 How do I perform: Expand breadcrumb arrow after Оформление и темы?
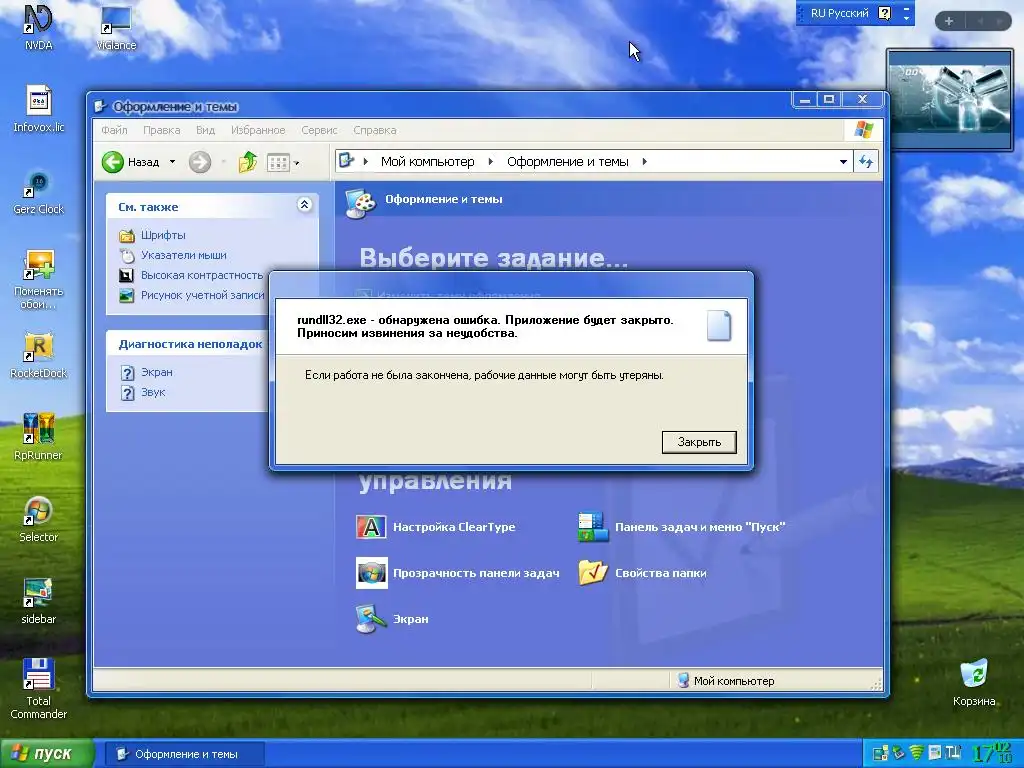[x=645, y=161]
